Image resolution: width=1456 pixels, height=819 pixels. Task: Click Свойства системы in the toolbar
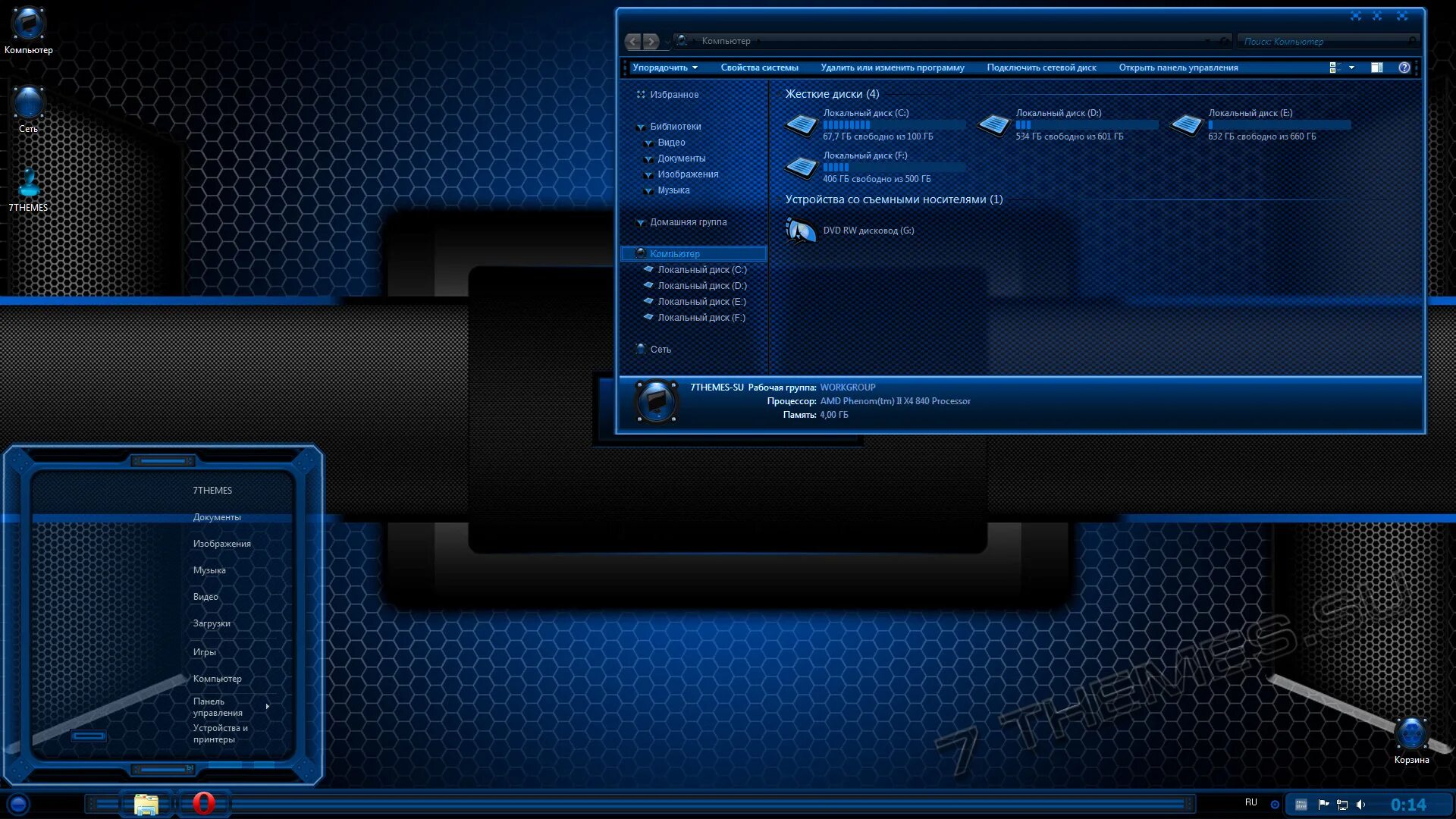pyautogui.click(x=759, y=67)
